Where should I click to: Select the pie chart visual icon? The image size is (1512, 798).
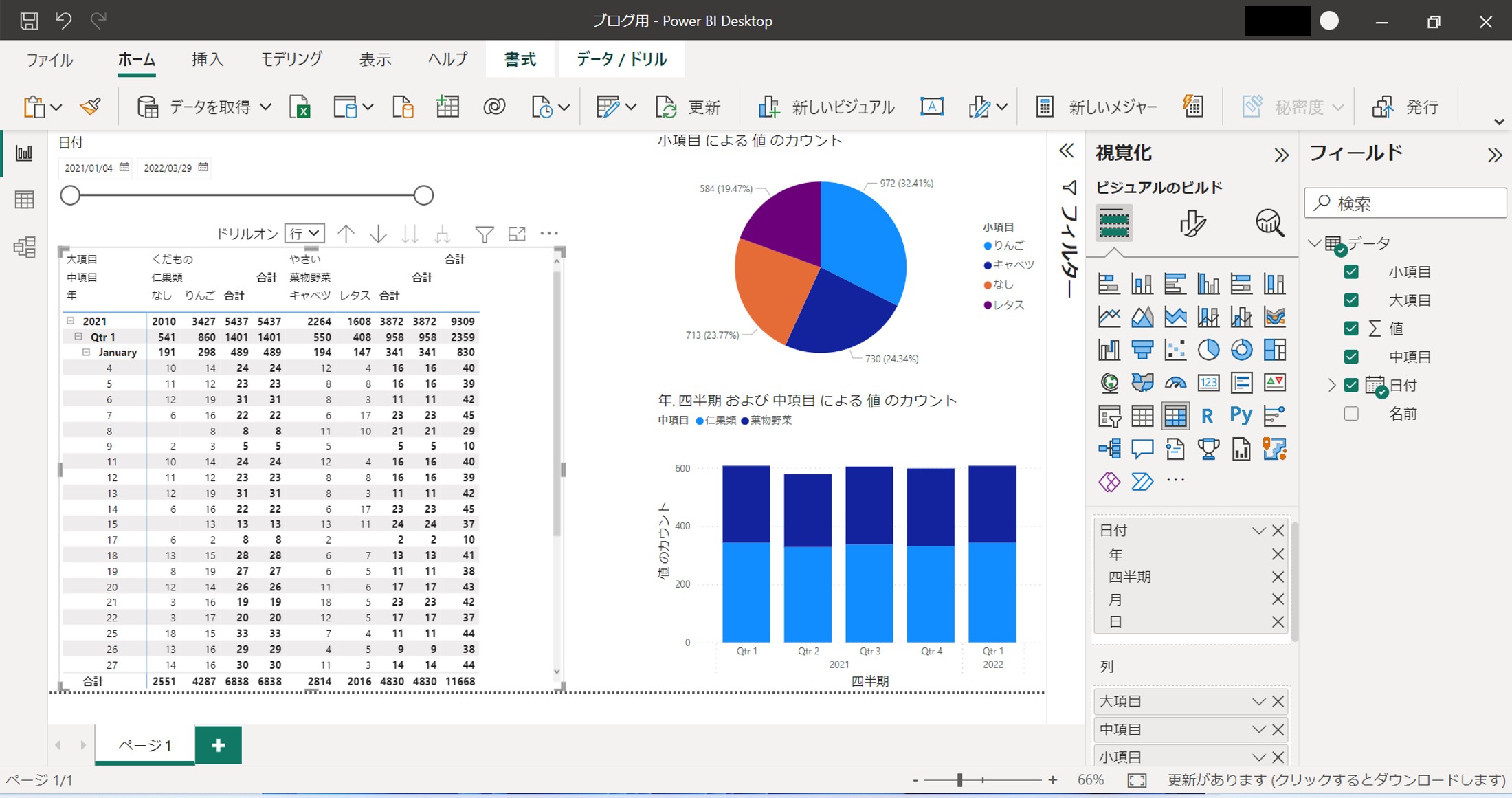(x=1208, y=350)
